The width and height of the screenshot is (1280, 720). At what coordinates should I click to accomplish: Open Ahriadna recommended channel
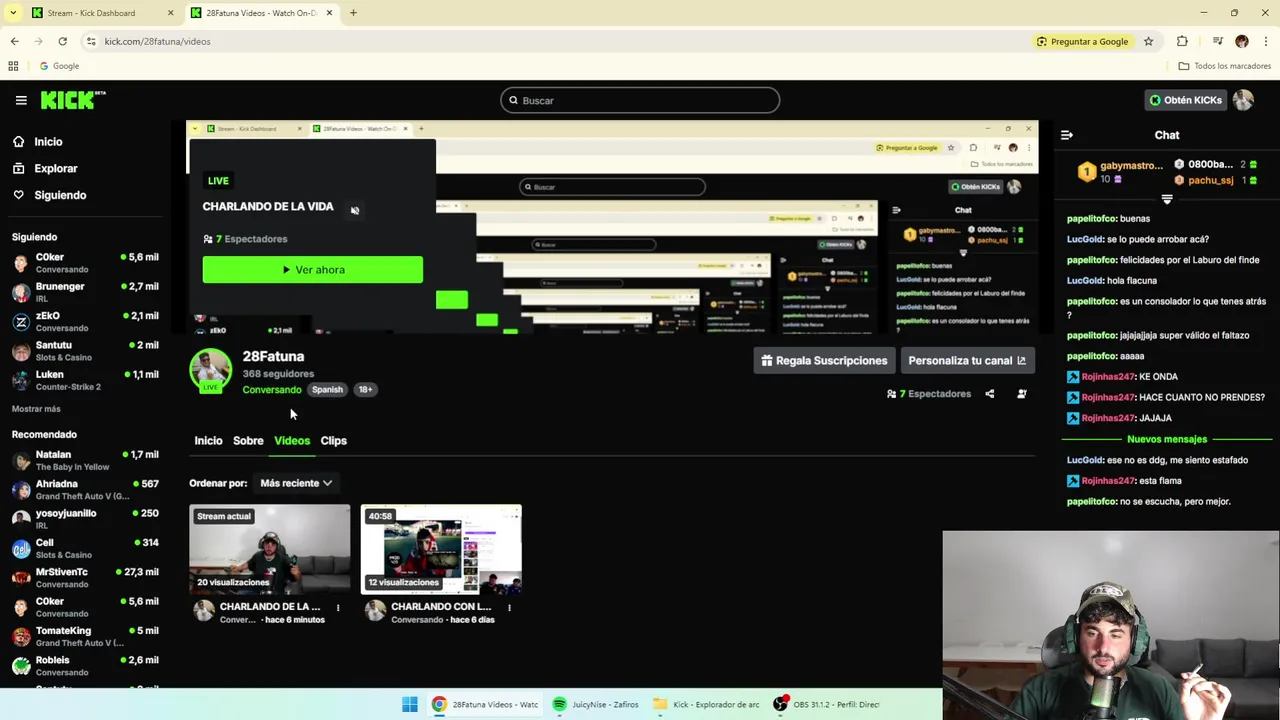point(85,489)
